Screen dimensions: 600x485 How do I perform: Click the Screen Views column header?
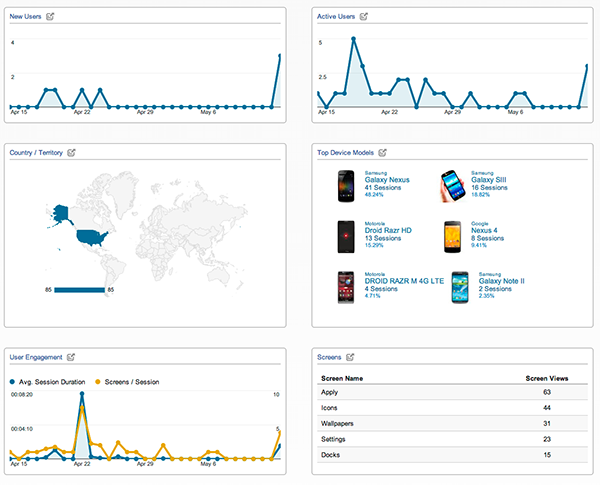546,378
